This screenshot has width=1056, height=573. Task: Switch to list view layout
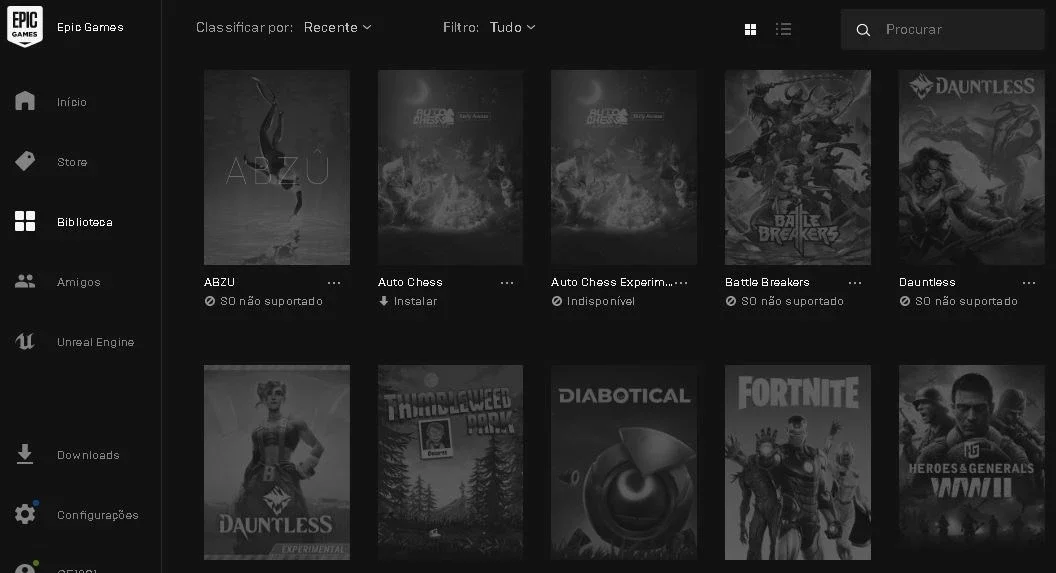click(x=783, y=29)
